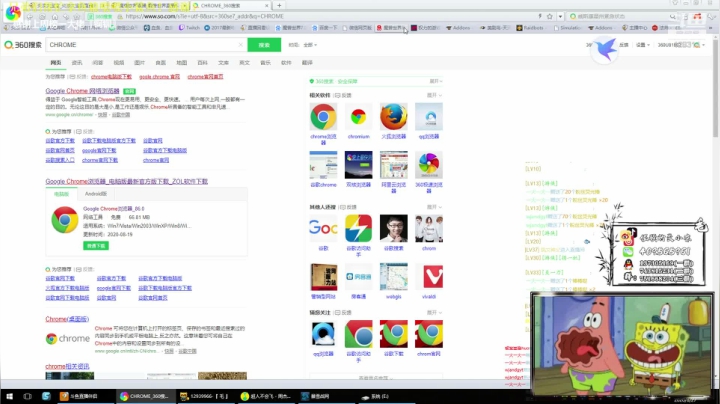Click the browser back arrow button
Viewport: 720px width, 404px height.
[x=30, y=17]
